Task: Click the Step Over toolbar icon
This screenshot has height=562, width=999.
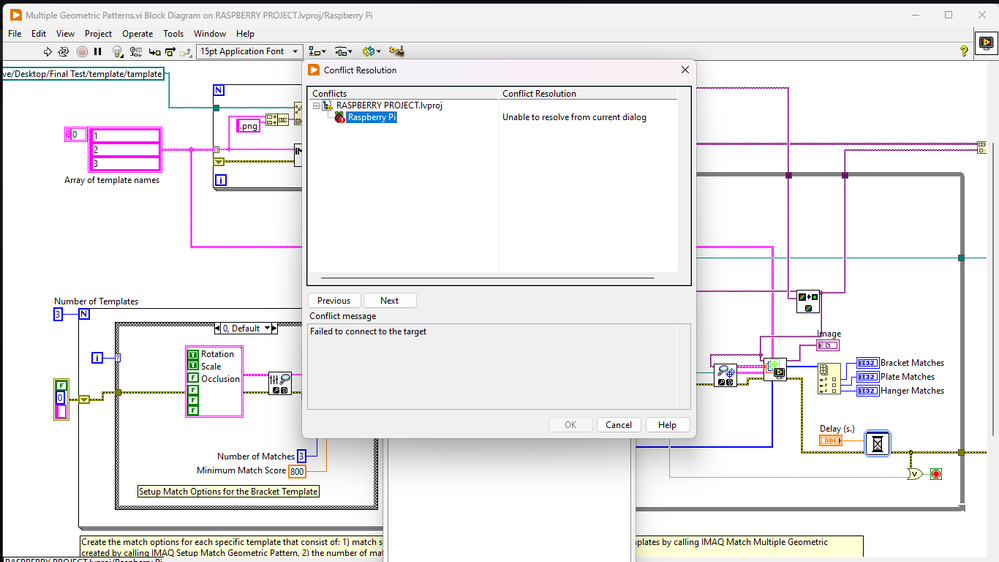Action: [170, 52]
